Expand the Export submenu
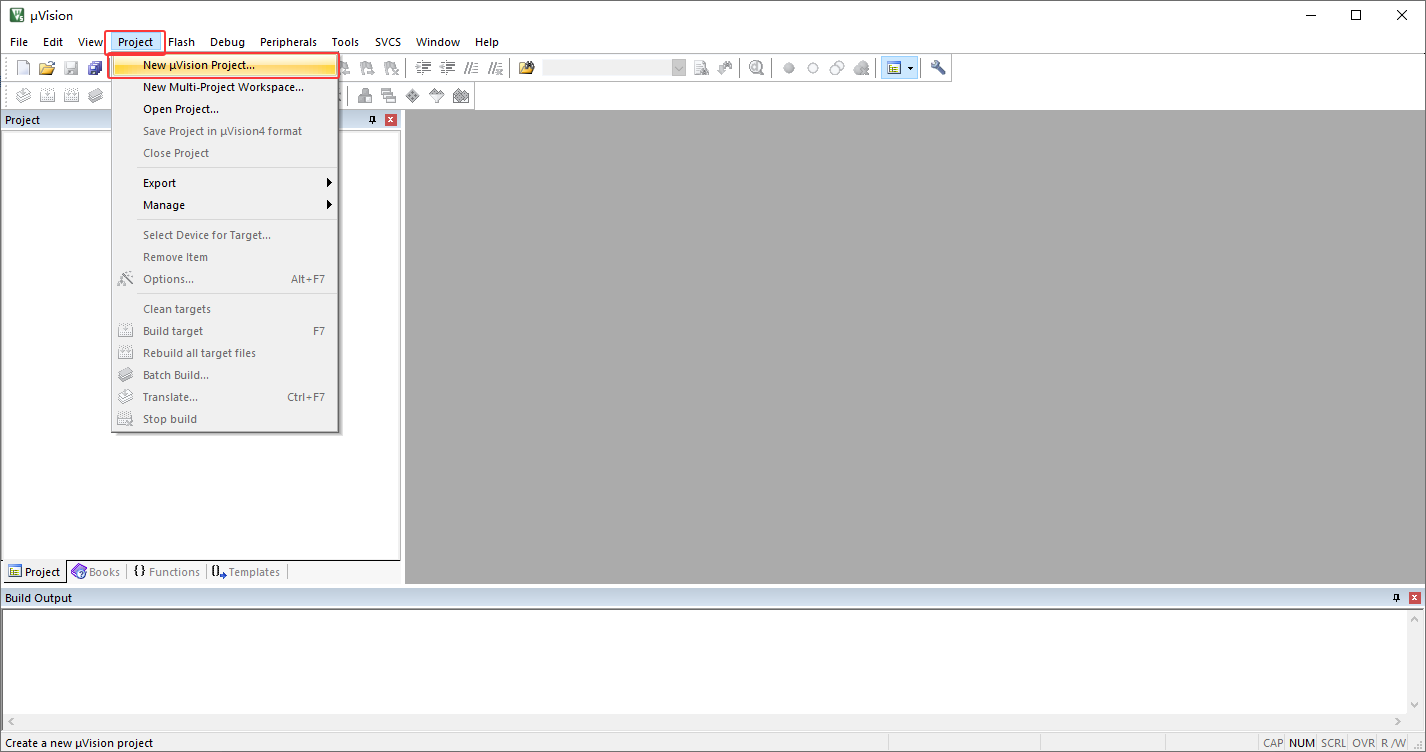 click(224, 183)
